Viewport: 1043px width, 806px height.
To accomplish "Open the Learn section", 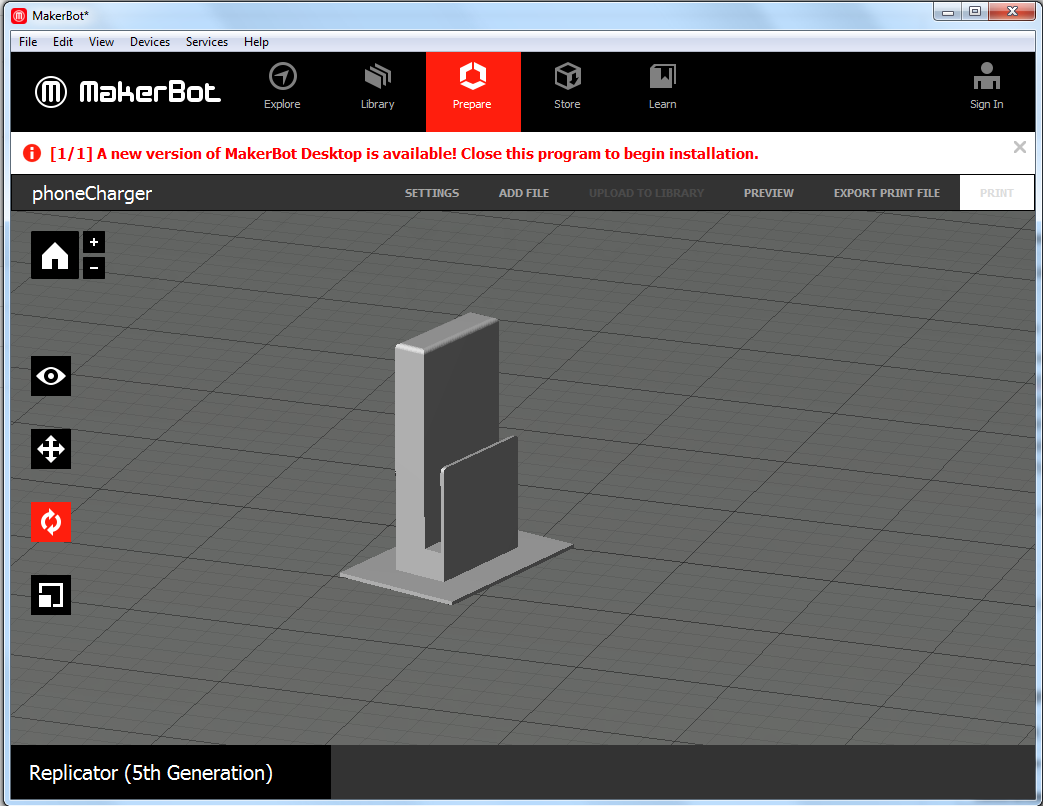I will pyautogui.click(x=663, y=86).
